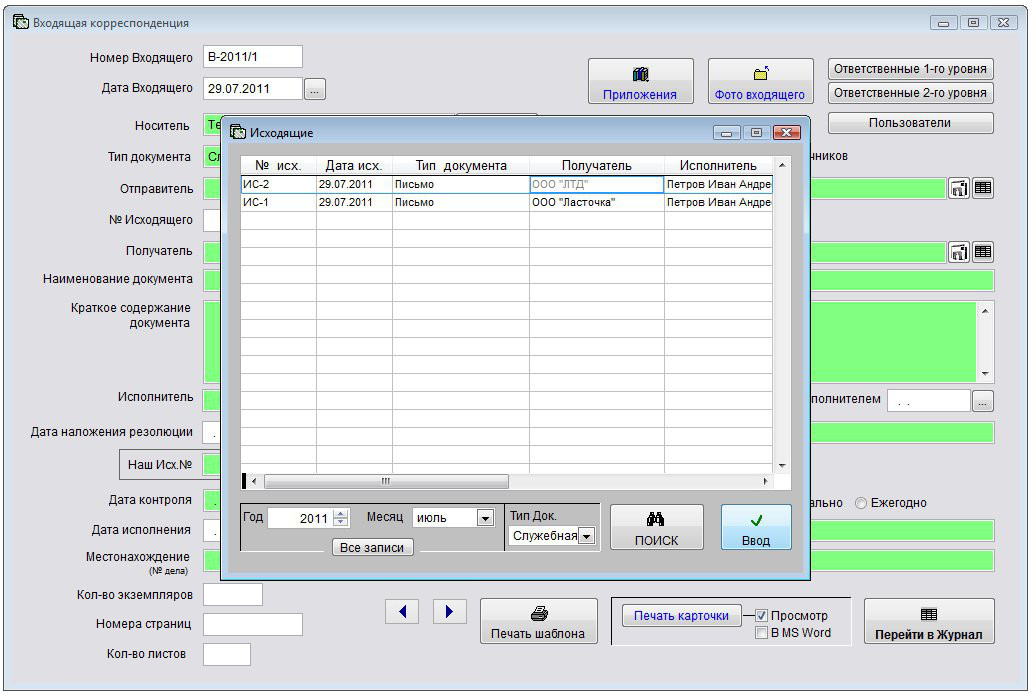Click Печать шаблона printer button
This screenshot has width=1032, height=694.
coord(537,622)
